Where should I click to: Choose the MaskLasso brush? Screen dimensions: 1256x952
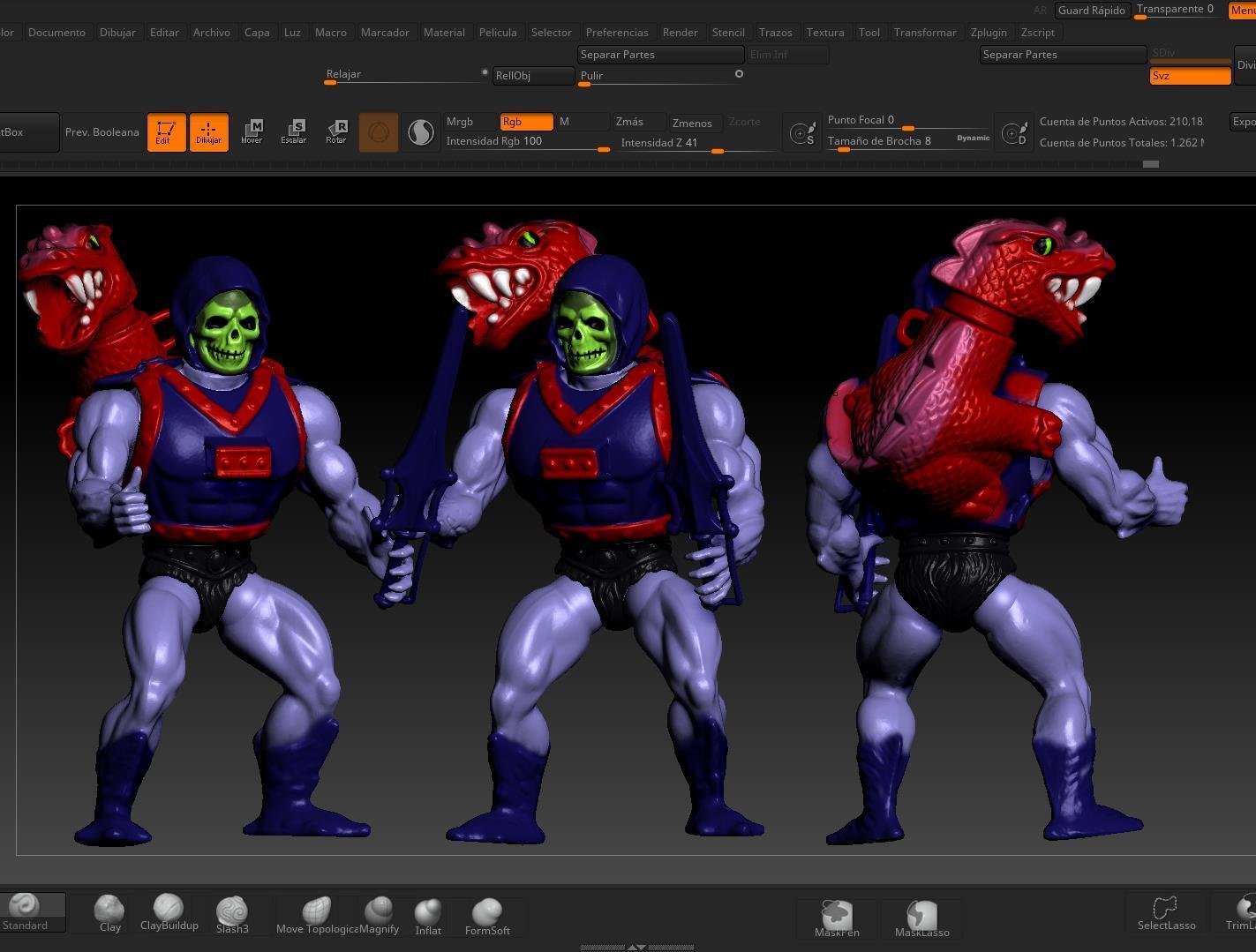pyautogui.click(x=921, y=918)
